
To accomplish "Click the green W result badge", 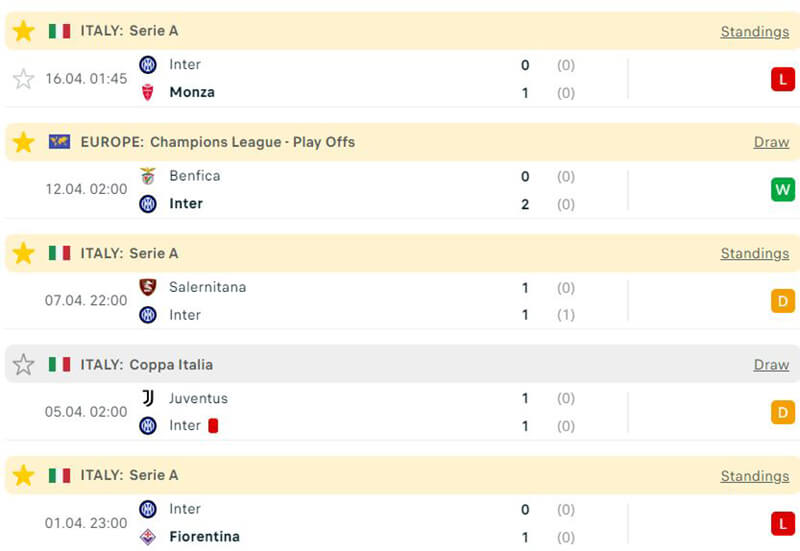I will pyautogui.click(x=782, y=190).
